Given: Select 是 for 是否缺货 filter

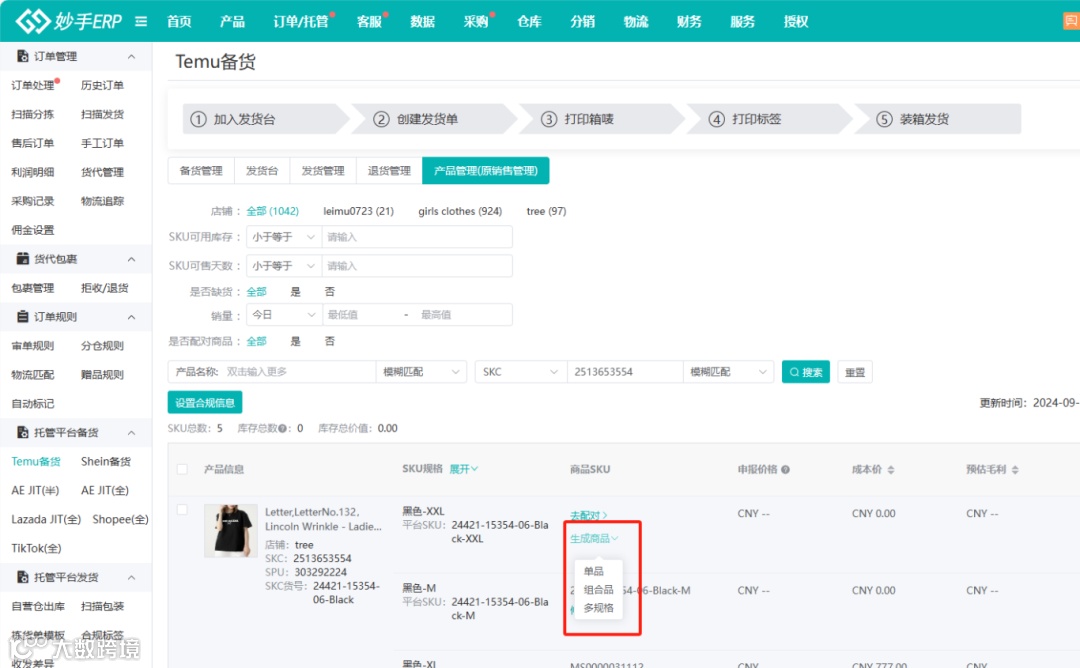Looking at the screenshot, I should coord(295,291).
